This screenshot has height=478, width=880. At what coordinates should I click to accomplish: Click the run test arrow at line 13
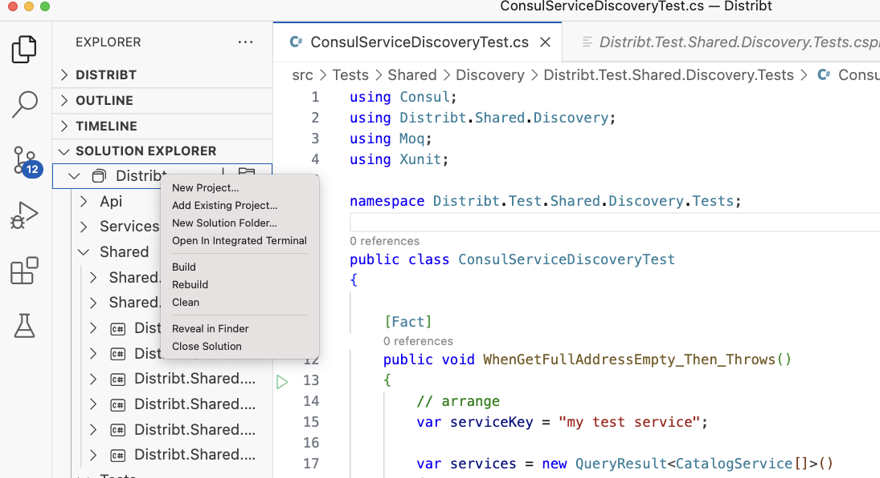pos(282,382)
